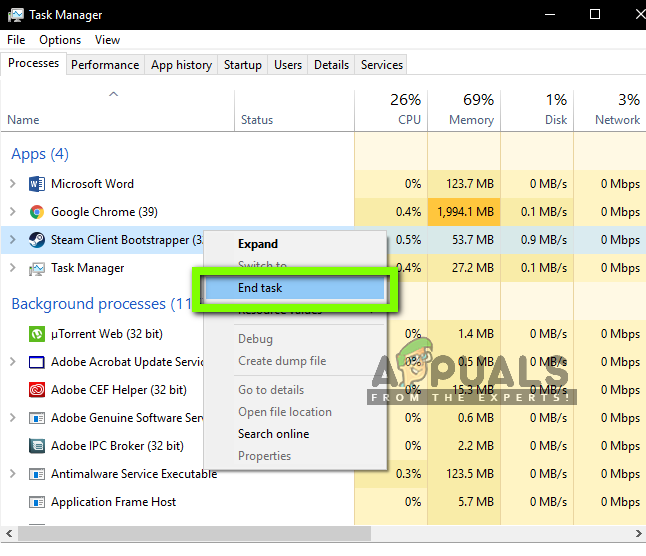Switch to the Performance tab
646x556 pixels.
105,65
